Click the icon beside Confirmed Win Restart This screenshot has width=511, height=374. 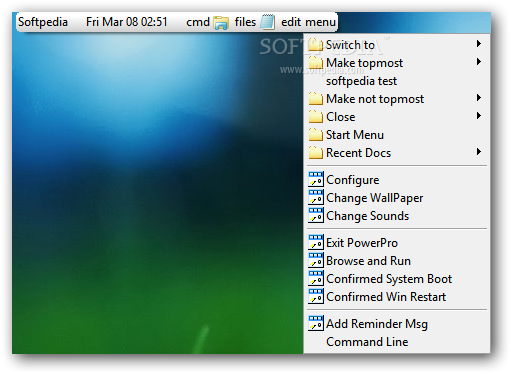click(316, 296)
